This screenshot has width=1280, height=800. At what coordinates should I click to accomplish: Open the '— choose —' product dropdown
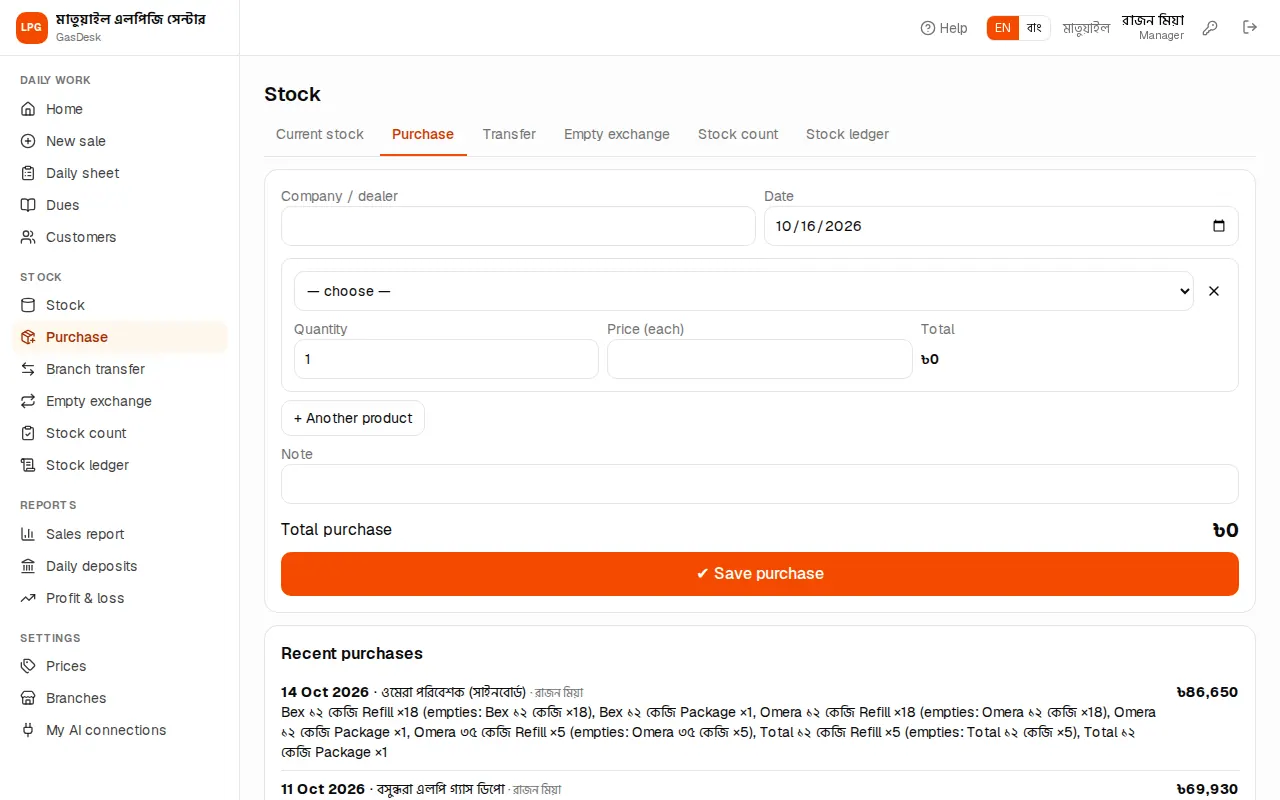[x=743, y=291]
